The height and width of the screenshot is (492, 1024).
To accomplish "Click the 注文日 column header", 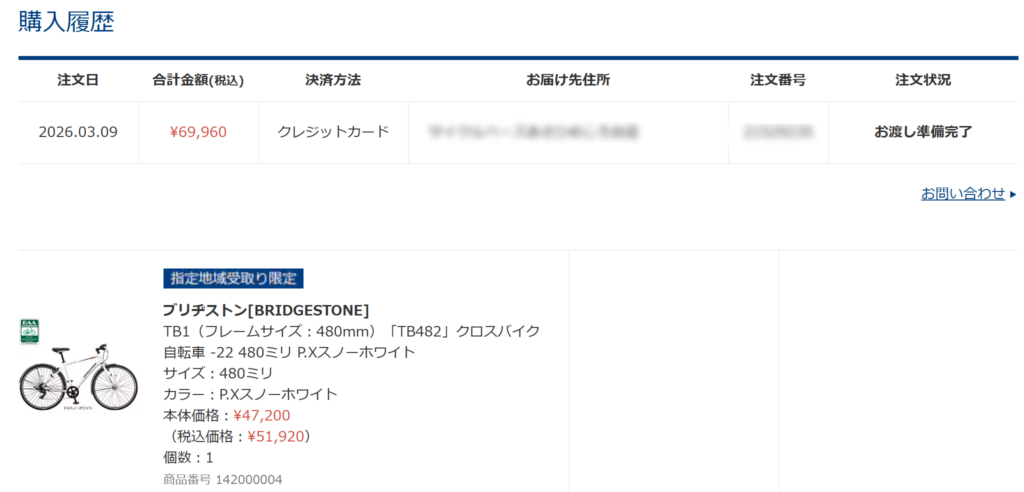I will pos(78,80).
